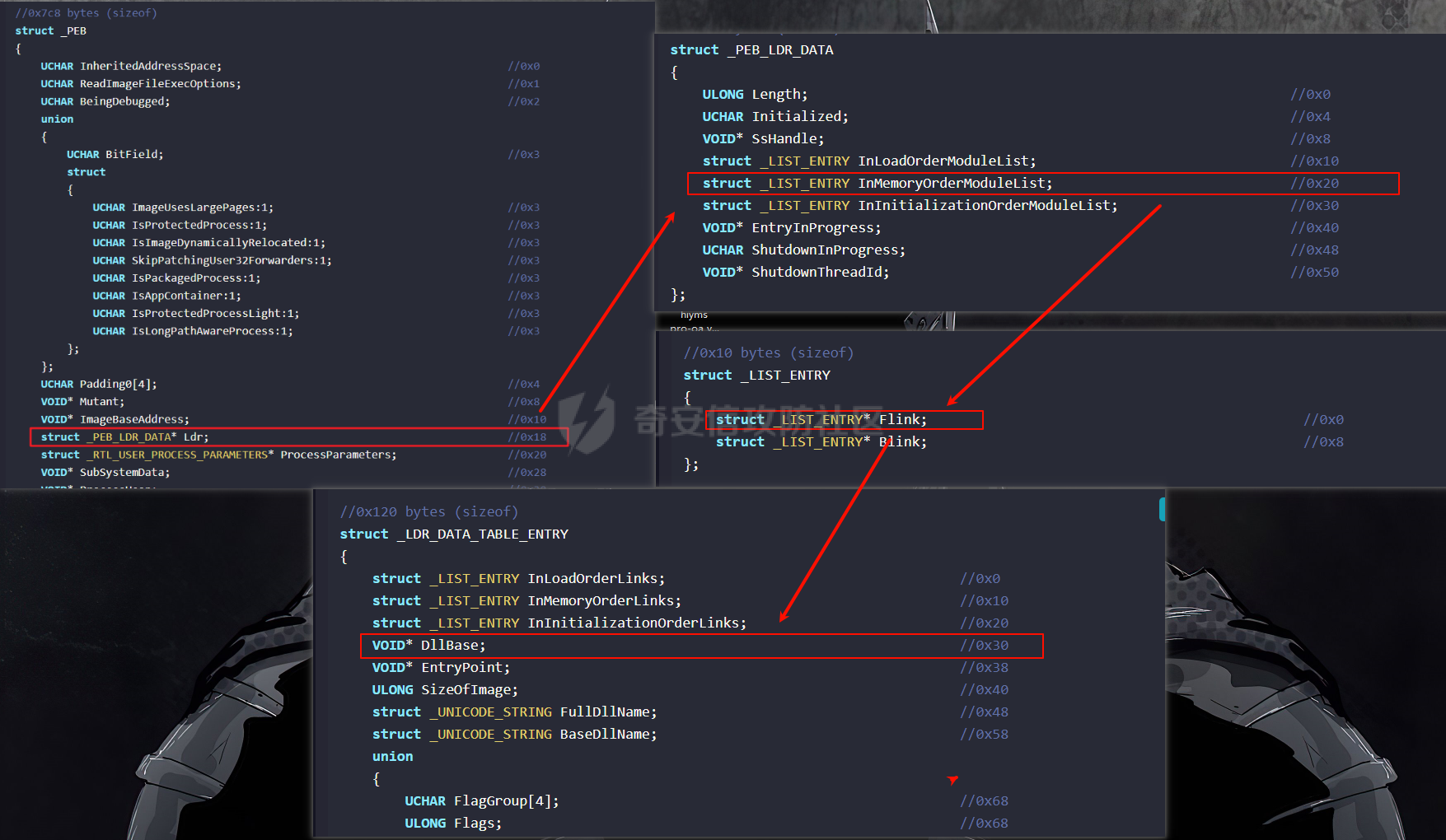
Task: Click the struct _LDR_DATA_TABLE_ENTRY heading
Action: 454,534
